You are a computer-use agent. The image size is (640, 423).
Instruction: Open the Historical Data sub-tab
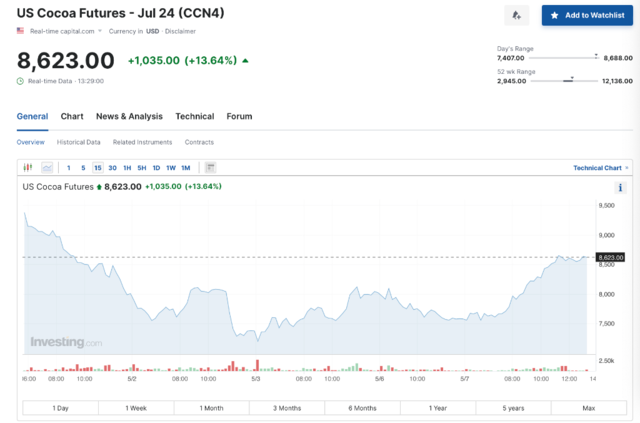[x=79, y=142]
